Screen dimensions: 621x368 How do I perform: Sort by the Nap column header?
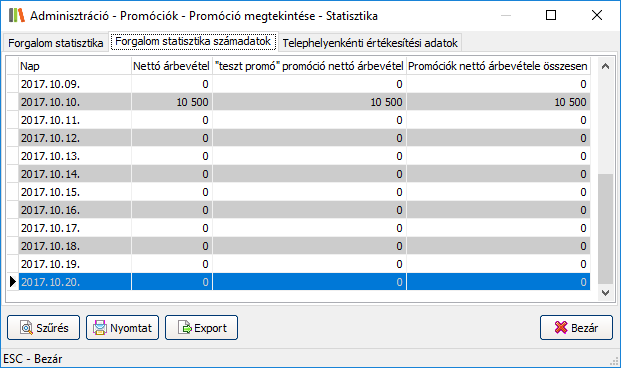75,66
